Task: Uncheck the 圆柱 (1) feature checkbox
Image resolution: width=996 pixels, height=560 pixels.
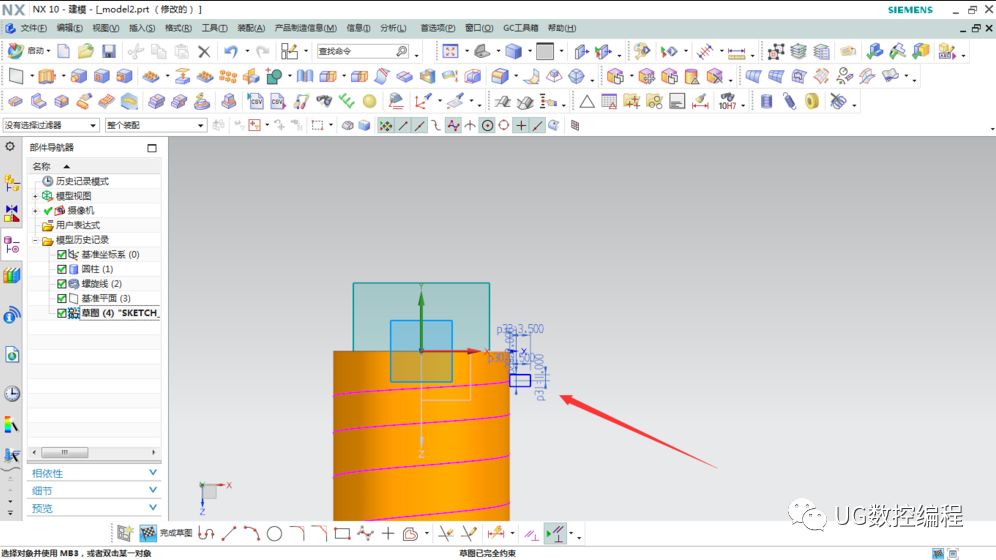Action: pyautogui.click(x=62, y=269)
